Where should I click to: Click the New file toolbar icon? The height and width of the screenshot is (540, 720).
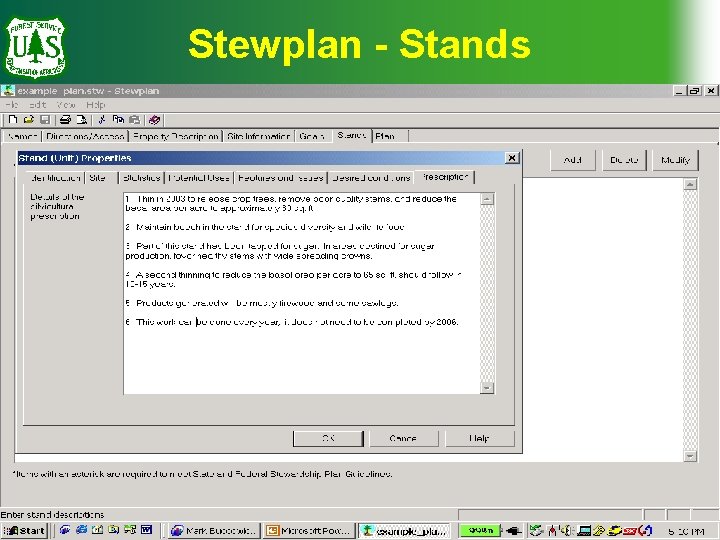[13, 120]
